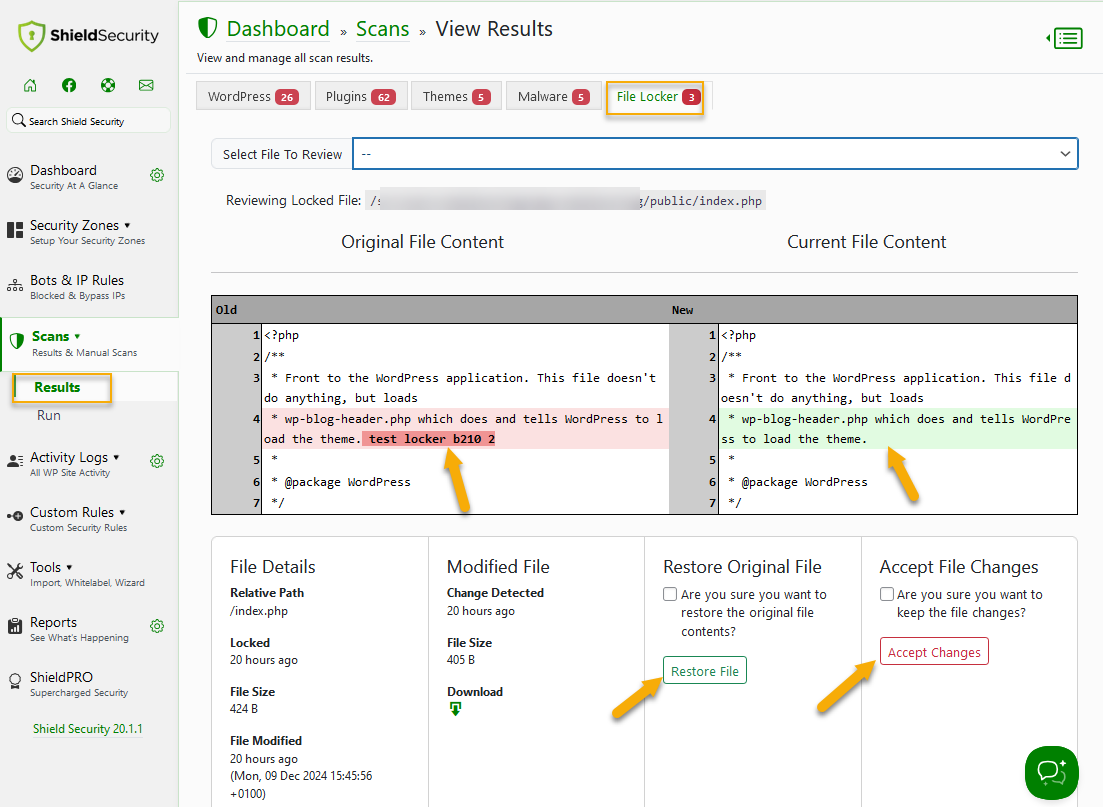This screenshot has width=1103, height=807.
Task: Tick the keep file changes confirmation checkbox
Action: [x=887, y=595]
